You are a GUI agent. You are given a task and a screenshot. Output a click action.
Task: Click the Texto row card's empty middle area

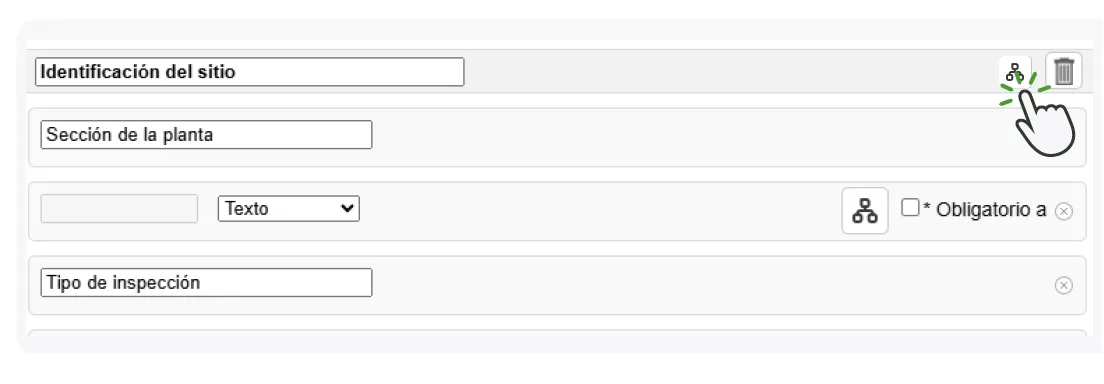598,211
